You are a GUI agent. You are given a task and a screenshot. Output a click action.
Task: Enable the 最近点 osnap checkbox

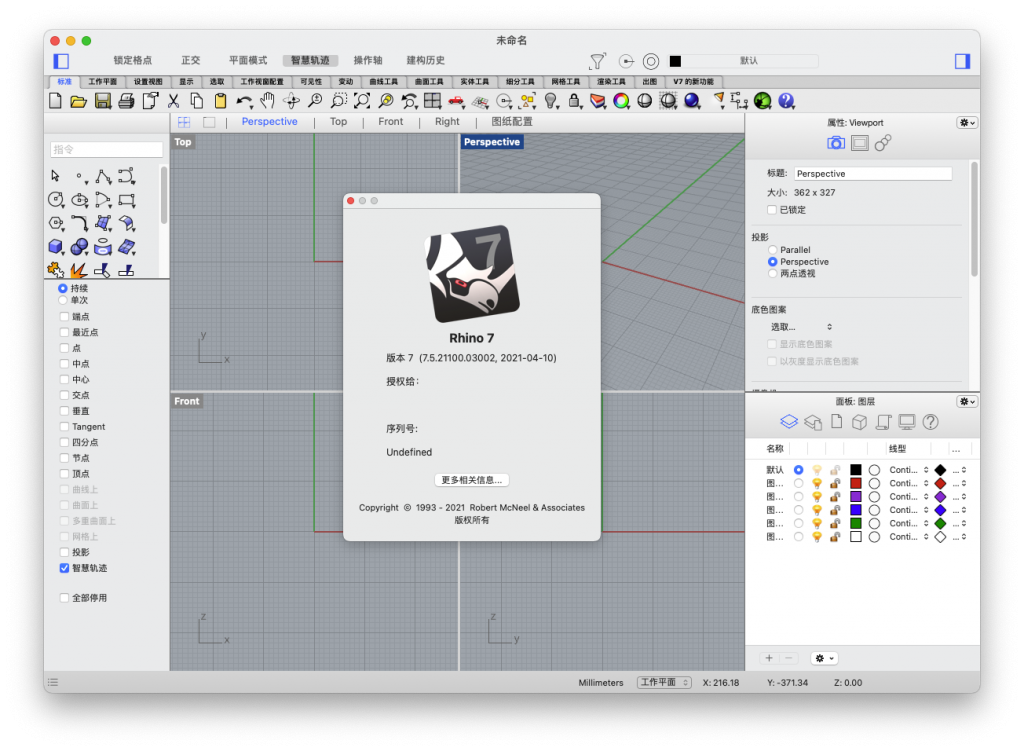click(x=64, y=332)
